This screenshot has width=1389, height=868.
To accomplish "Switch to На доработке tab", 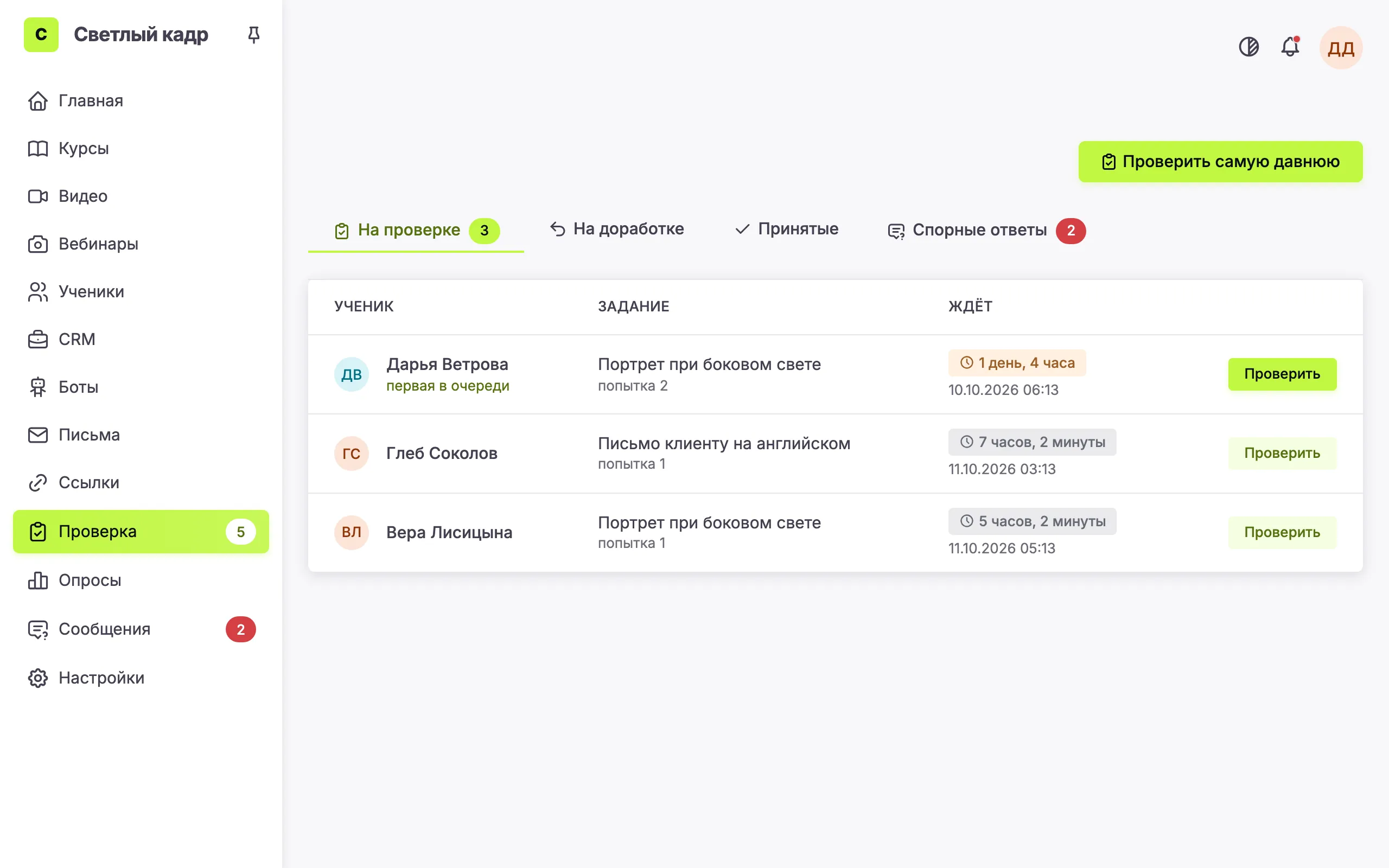I will click(x=616, y=229).
